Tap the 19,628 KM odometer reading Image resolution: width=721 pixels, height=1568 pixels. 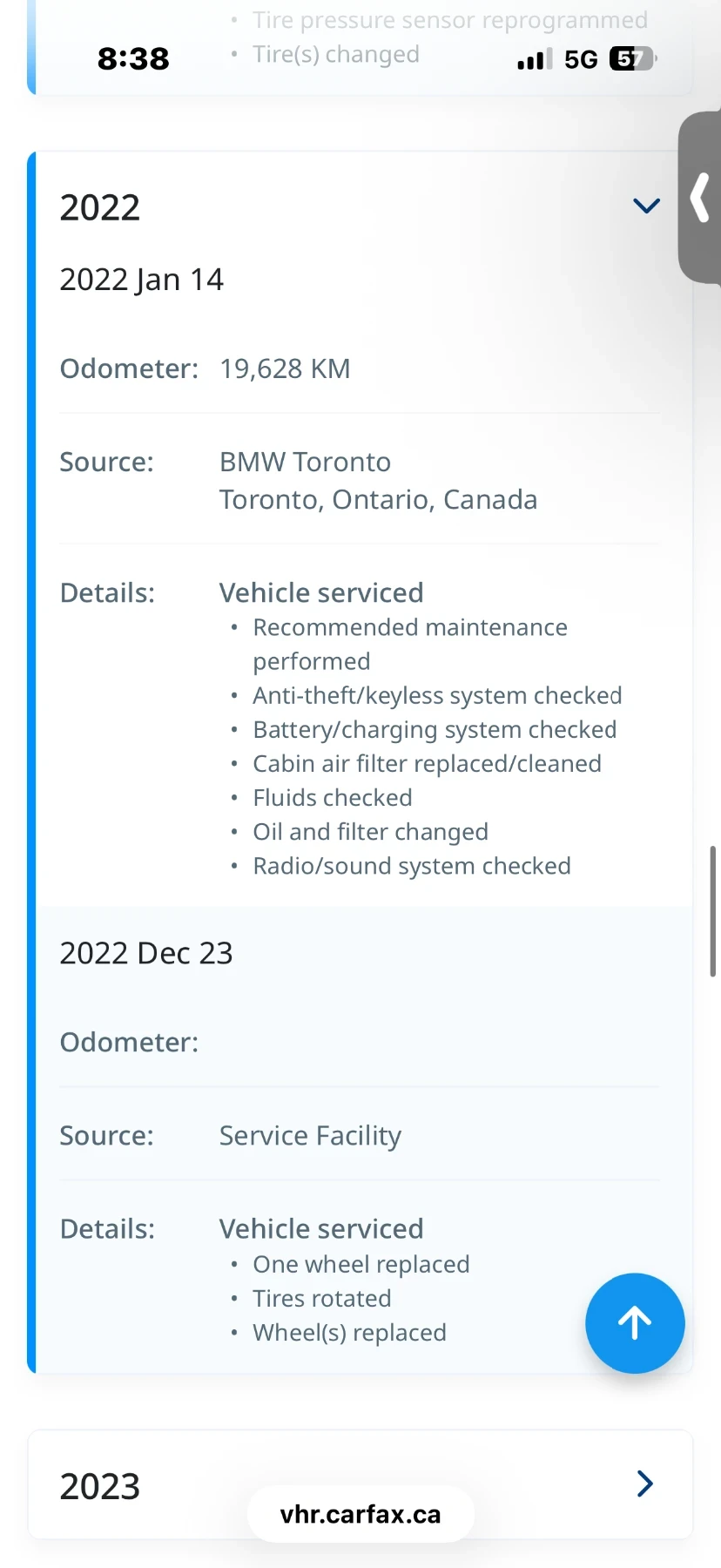(285, 368)
